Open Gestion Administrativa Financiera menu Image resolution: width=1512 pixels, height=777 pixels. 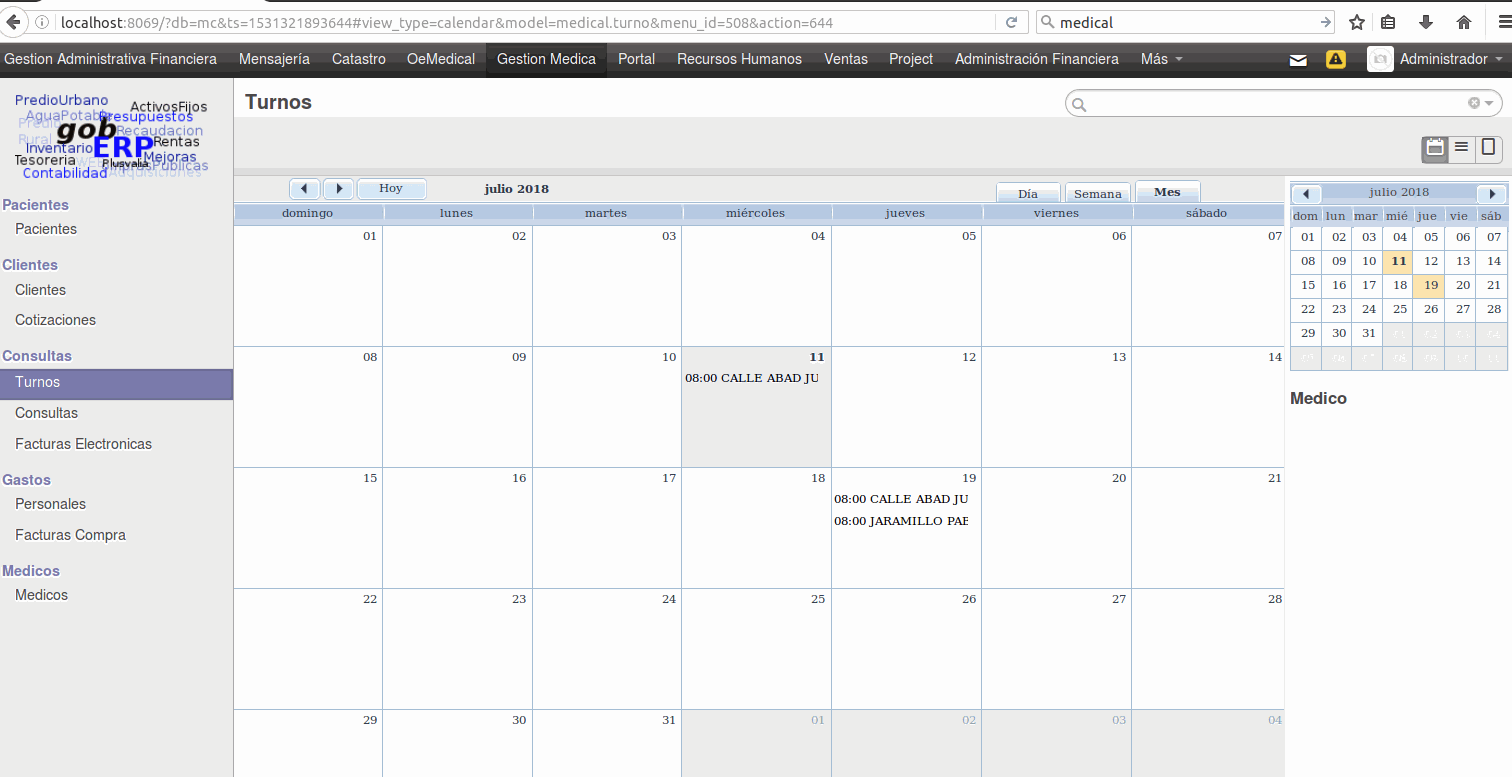tap(110, 59)
